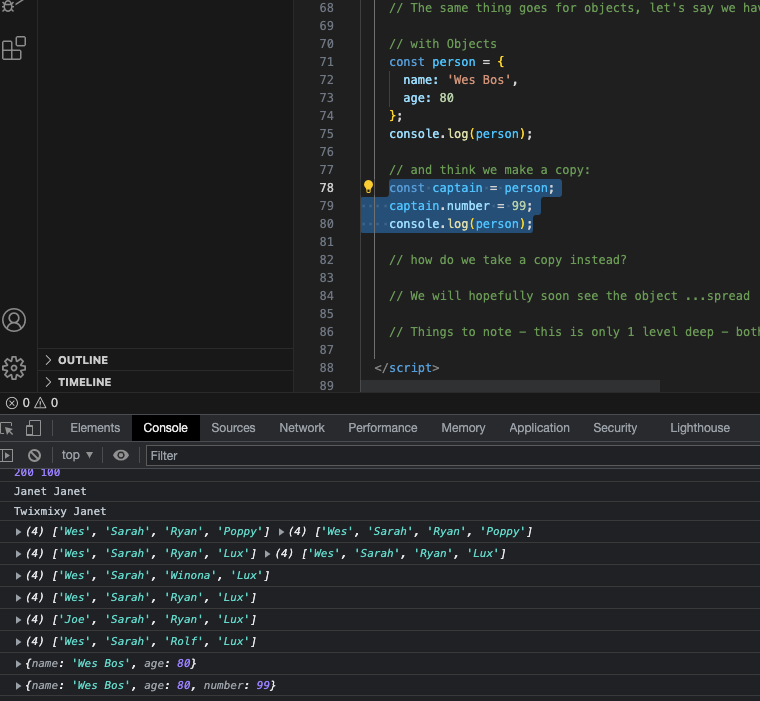Screen dimensions: 760x701
Task: Activate the inspect element picker icon
Action: (7, 428)
